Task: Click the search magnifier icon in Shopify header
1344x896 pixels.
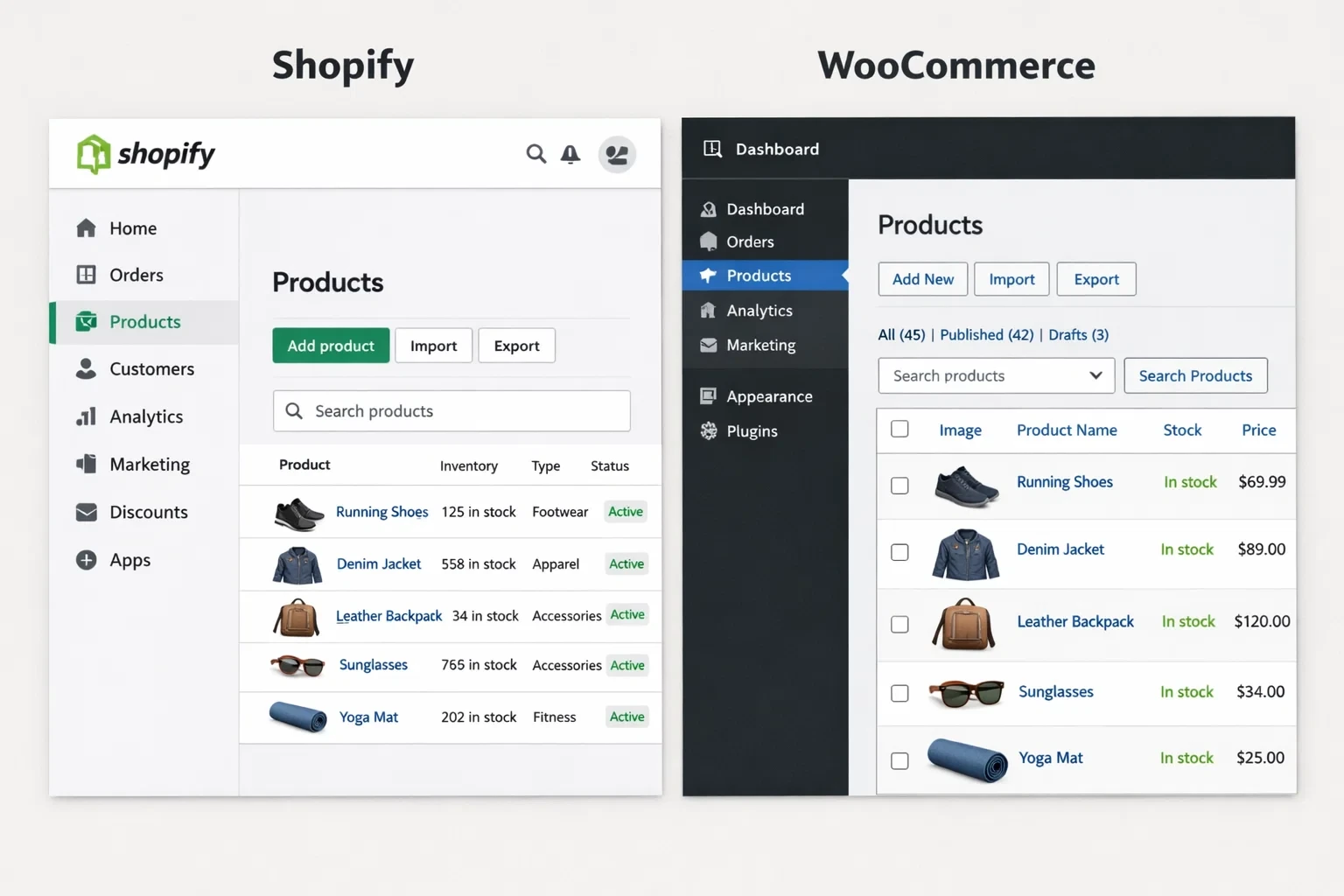Action: 535,155
